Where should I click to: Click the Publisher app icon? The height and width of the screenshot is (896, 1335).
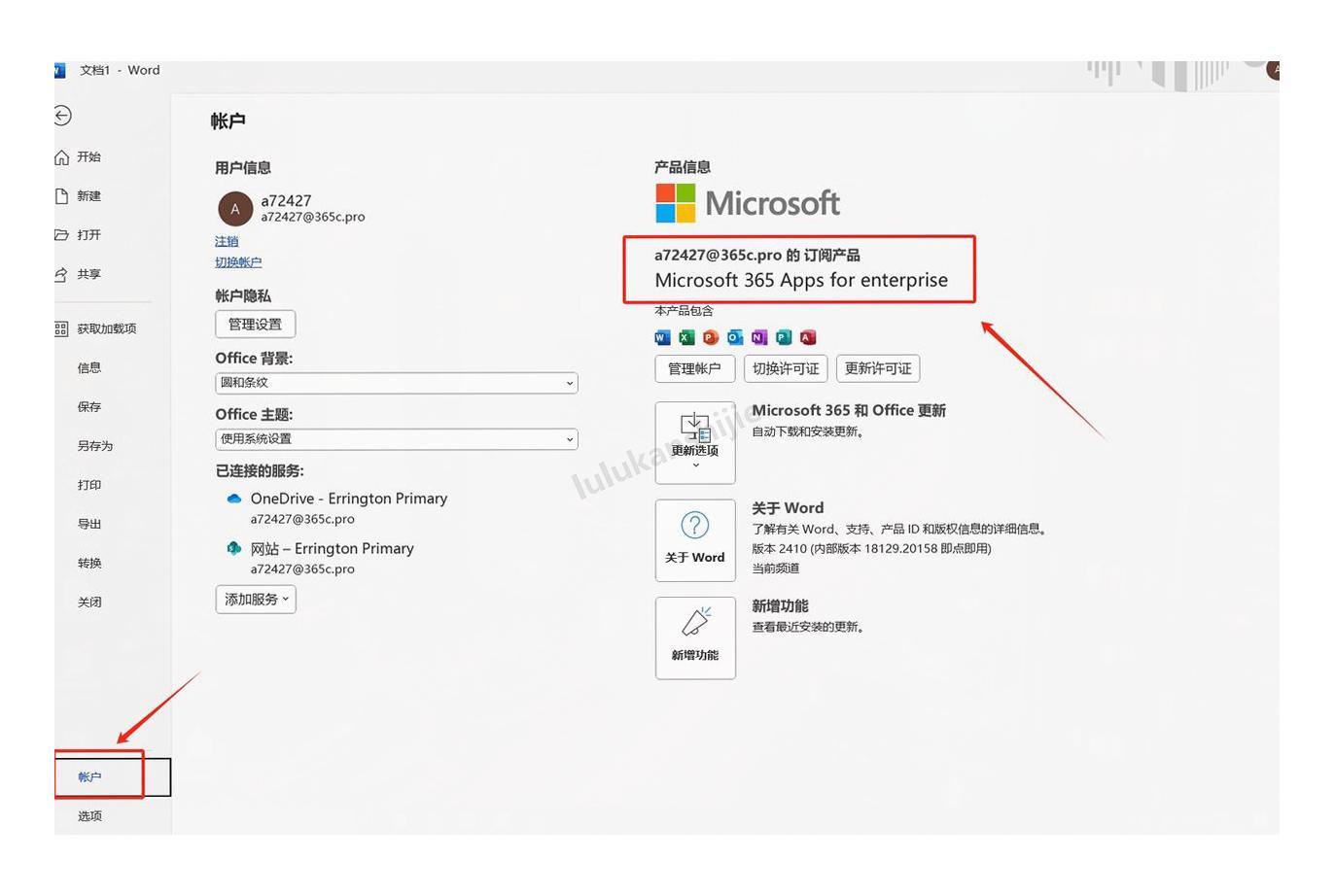[784, 337]
